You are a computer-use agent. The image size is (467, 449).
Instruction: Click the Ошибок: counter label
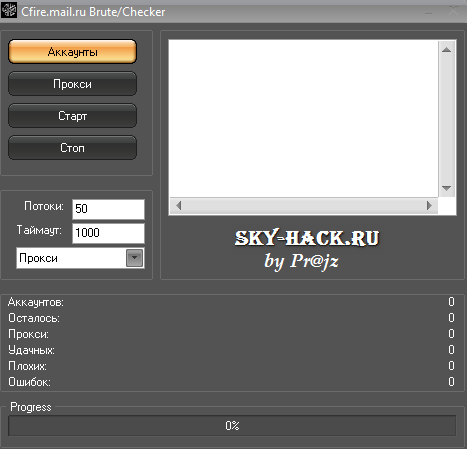click(29, 382)
